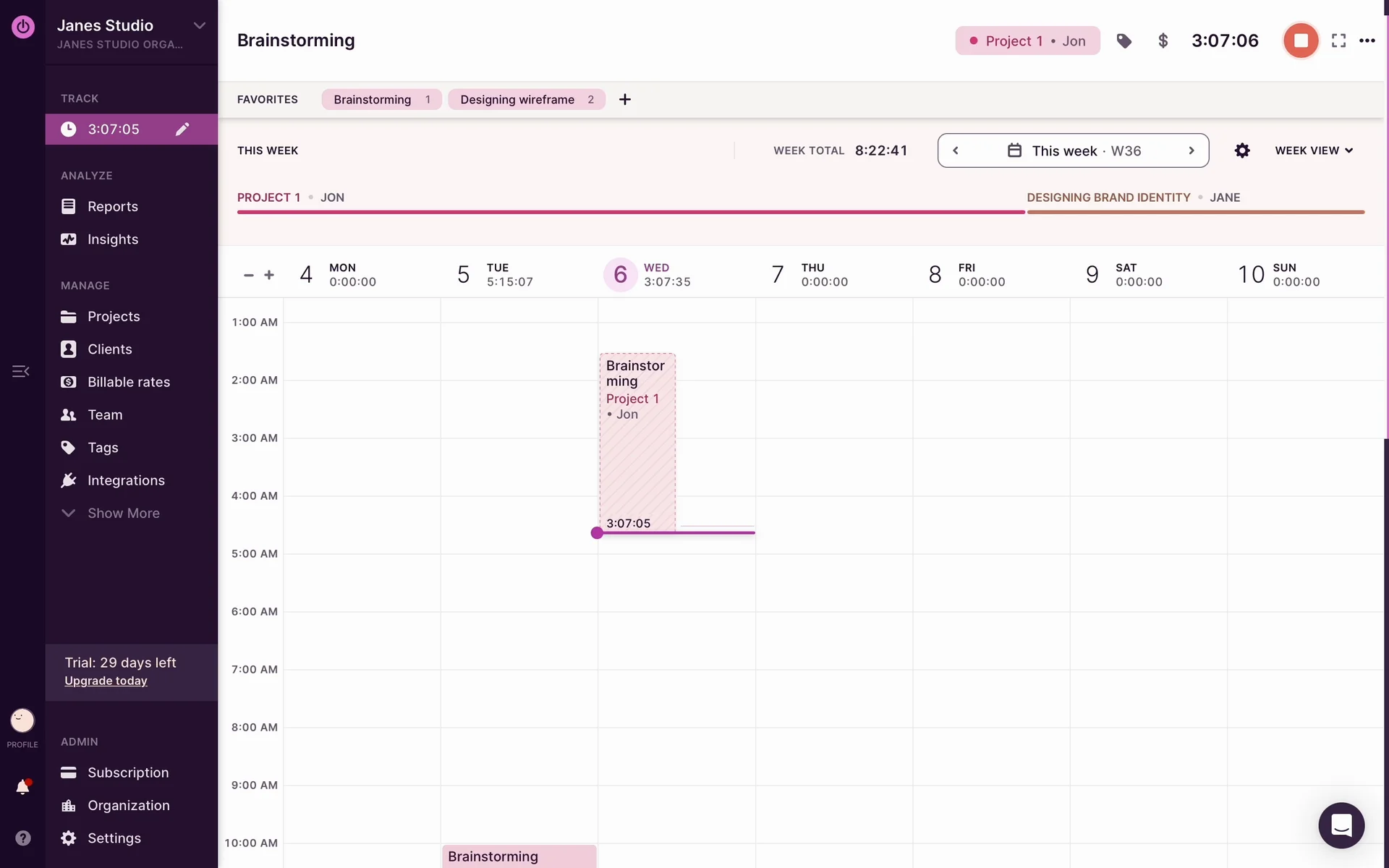The width and height of the screenshot is (1389, 868).
Task: Open the calendar settings gear
Action: [1242, 150]
